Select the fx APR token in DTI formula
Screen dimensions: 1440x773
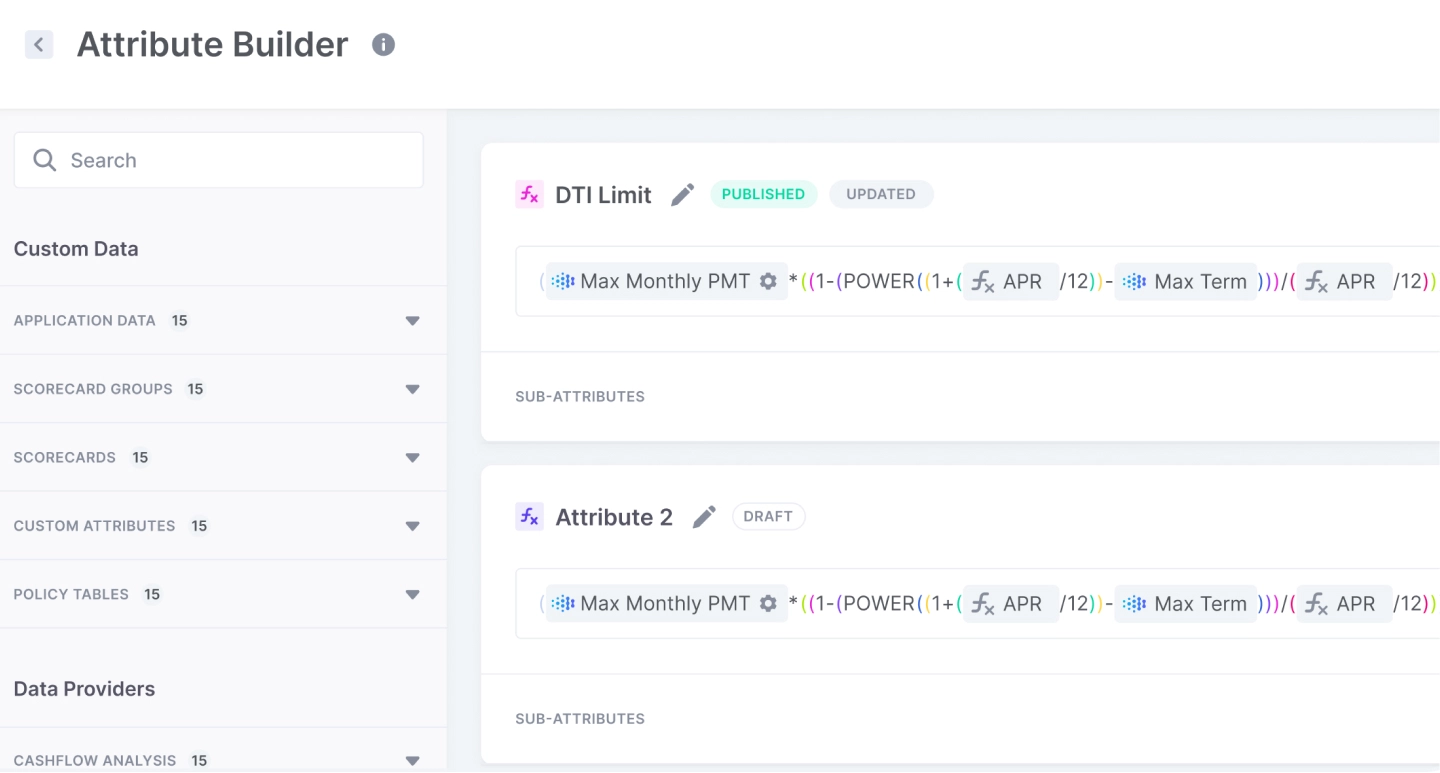1010,281
